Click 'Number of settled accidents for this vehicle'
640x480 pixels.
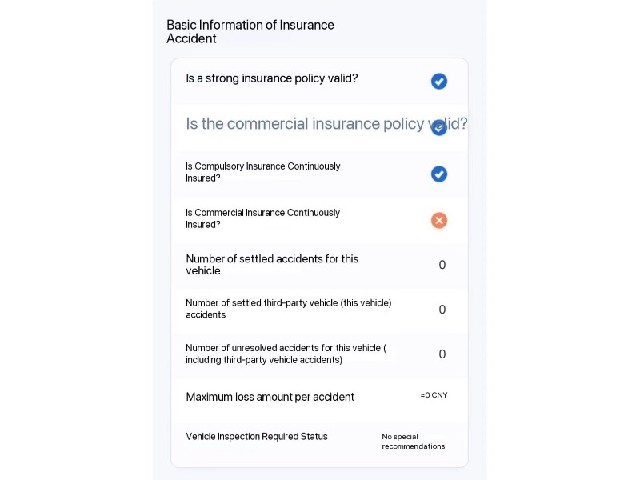(272, 264)
